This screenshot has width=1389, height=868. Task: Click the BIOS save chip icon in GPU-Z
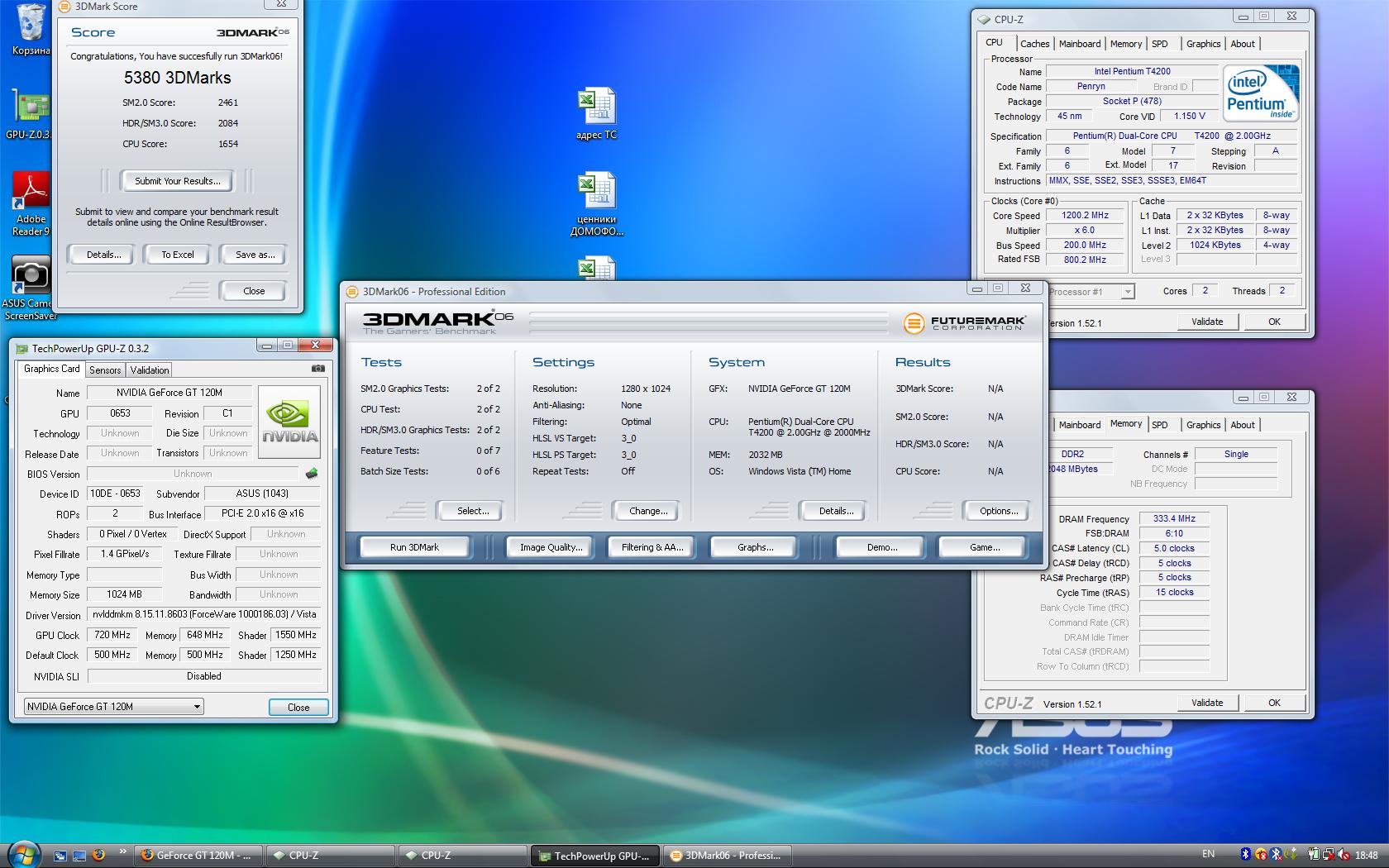312,474
